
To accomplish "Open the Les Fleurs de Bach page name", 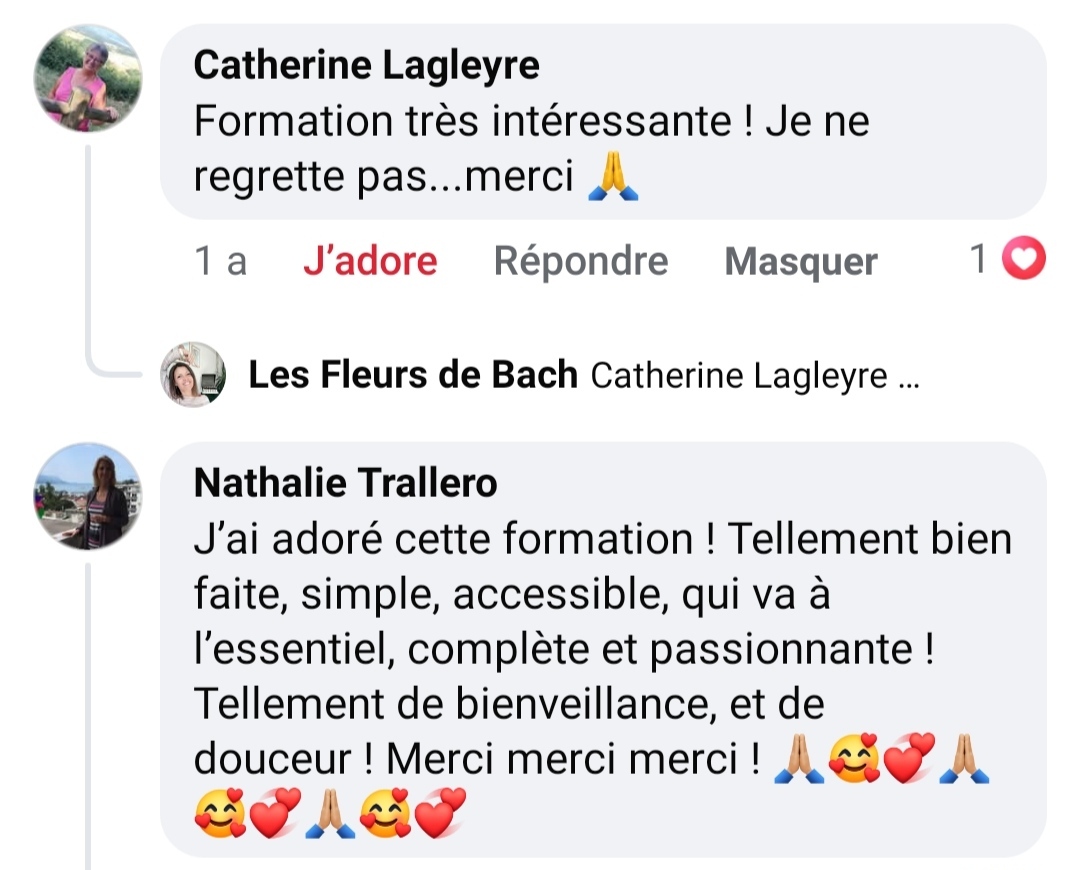I will (x=412, y=375).
